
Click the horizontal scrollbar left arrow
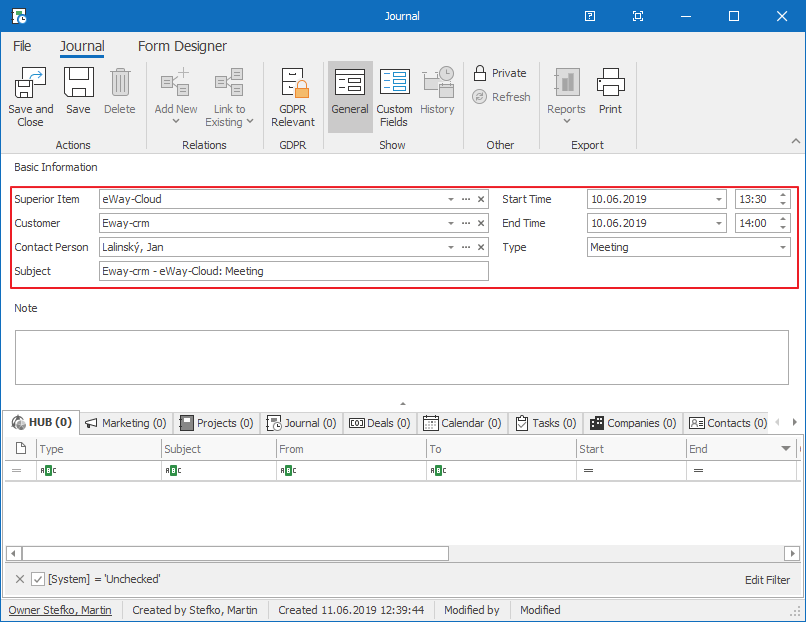(x=13, y=554)
